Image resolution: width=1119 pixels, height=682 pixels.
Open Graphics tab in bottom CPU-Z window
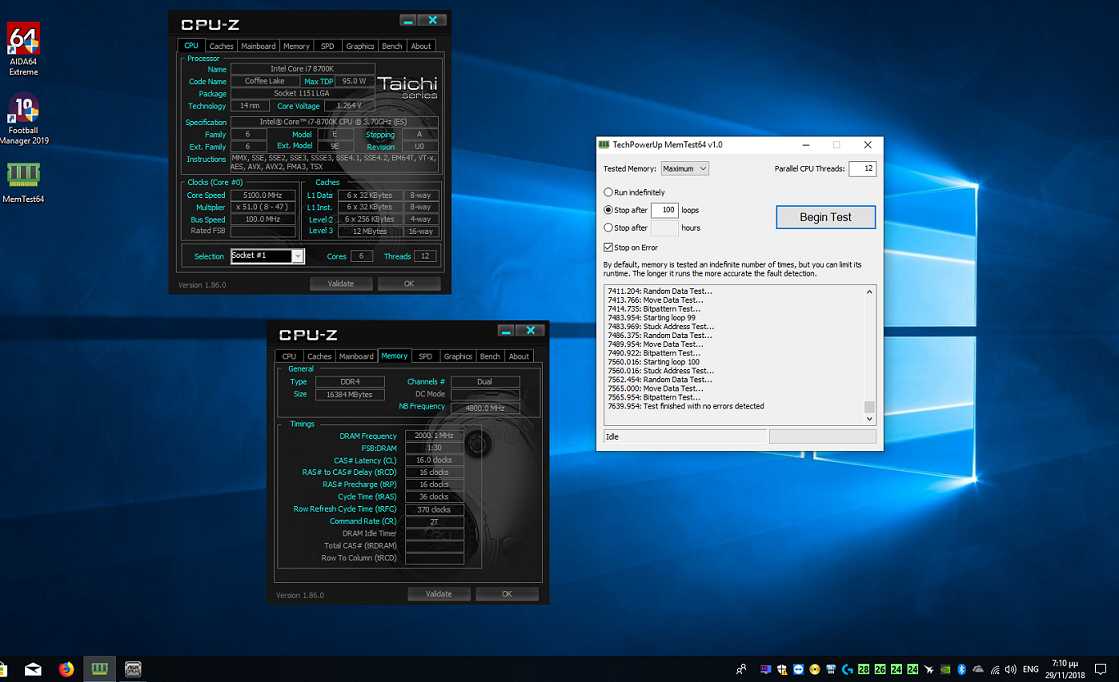(458, 356)
